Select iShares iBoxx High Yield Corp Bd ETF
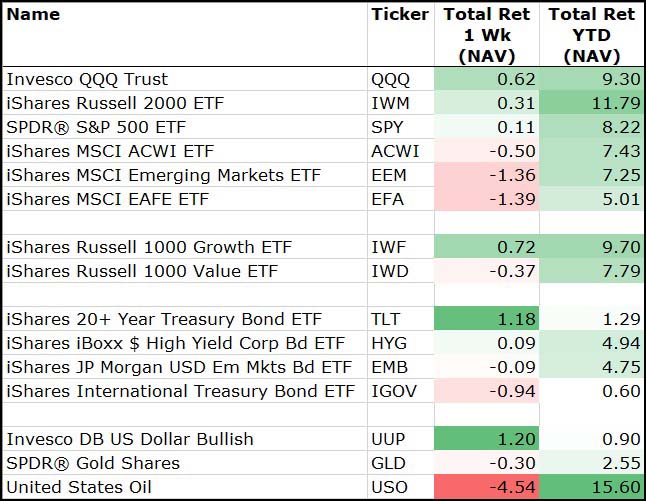Screen dimensions: 646x501 point(175,343)
